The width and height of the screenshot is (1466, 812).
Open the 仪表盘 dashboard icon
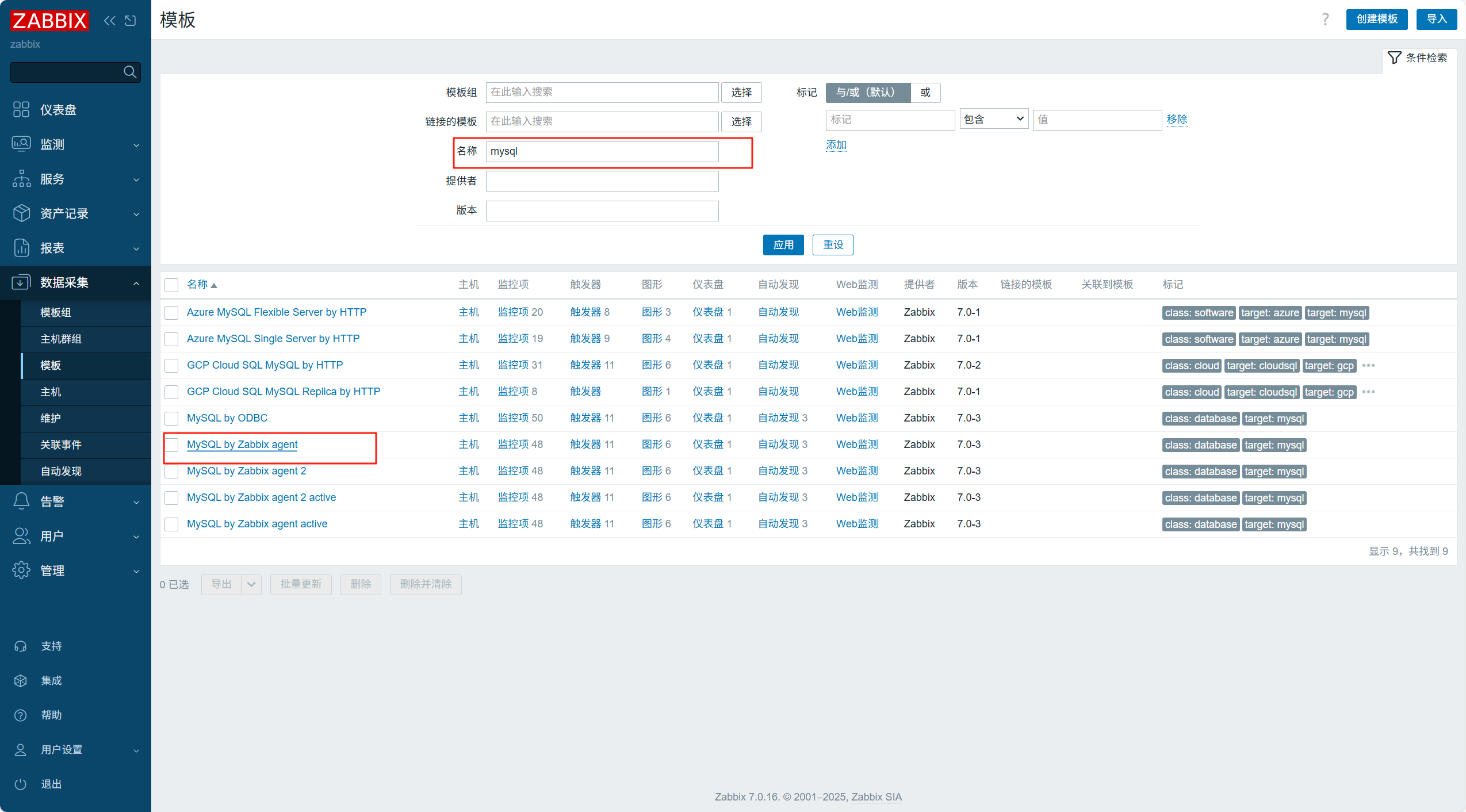pos(21,109)
